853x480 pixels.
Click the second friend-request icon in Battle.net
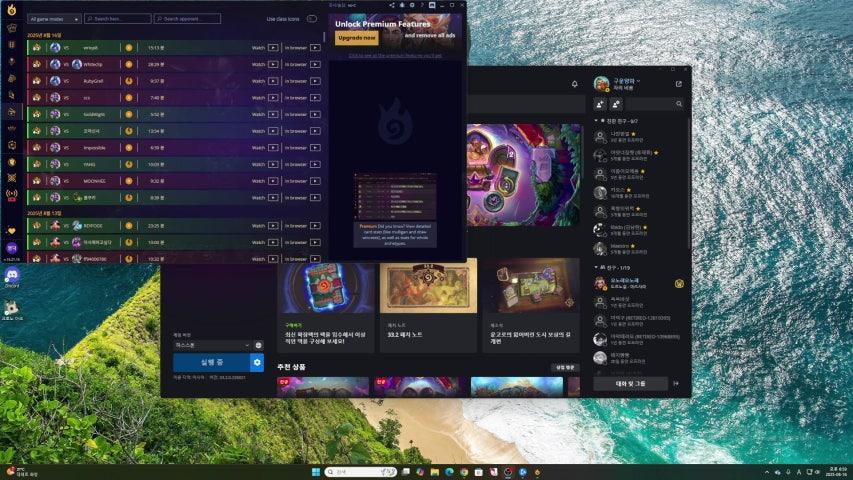pyautogui.click(x=616, y=103)
